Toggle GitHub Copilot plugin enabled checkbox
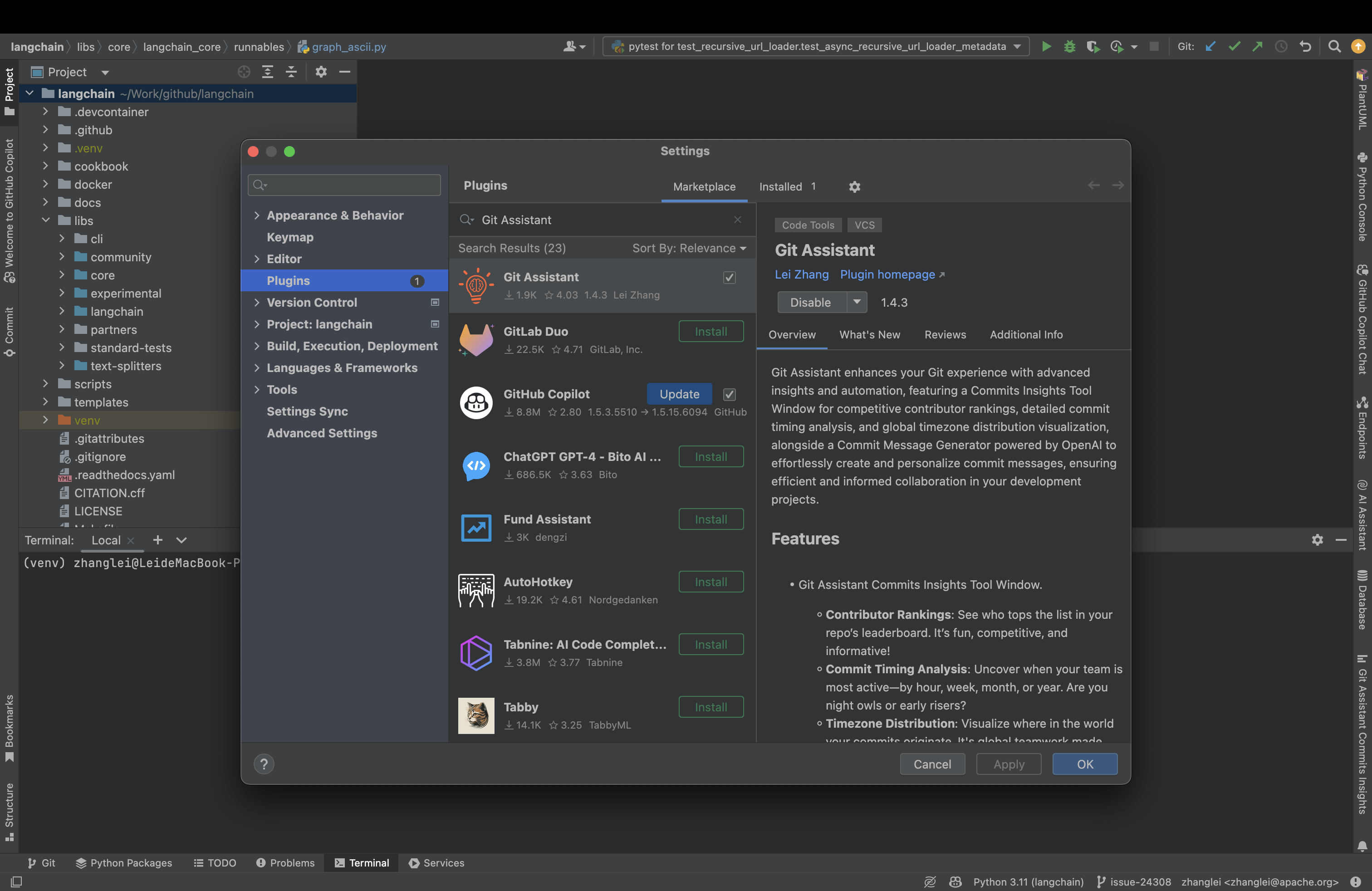Image resolution: width=1372 pixels, height=891 pixels. [730, 393]
